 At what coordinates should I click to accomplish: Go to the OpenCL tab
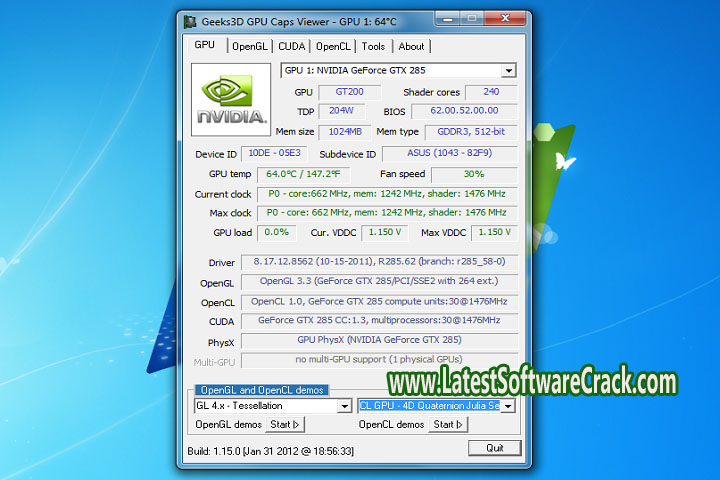[x=333, y=46]
